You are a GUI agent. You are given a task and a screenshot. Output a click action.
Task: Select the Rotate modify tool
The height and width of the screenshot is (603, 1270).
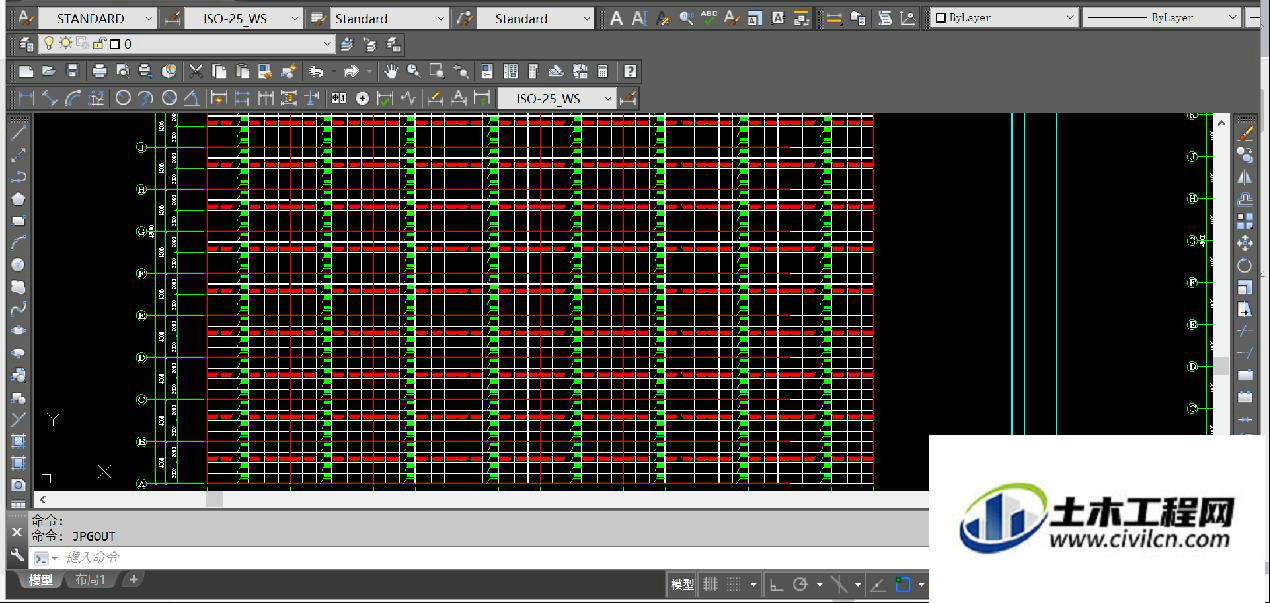tap(1245, 265)
